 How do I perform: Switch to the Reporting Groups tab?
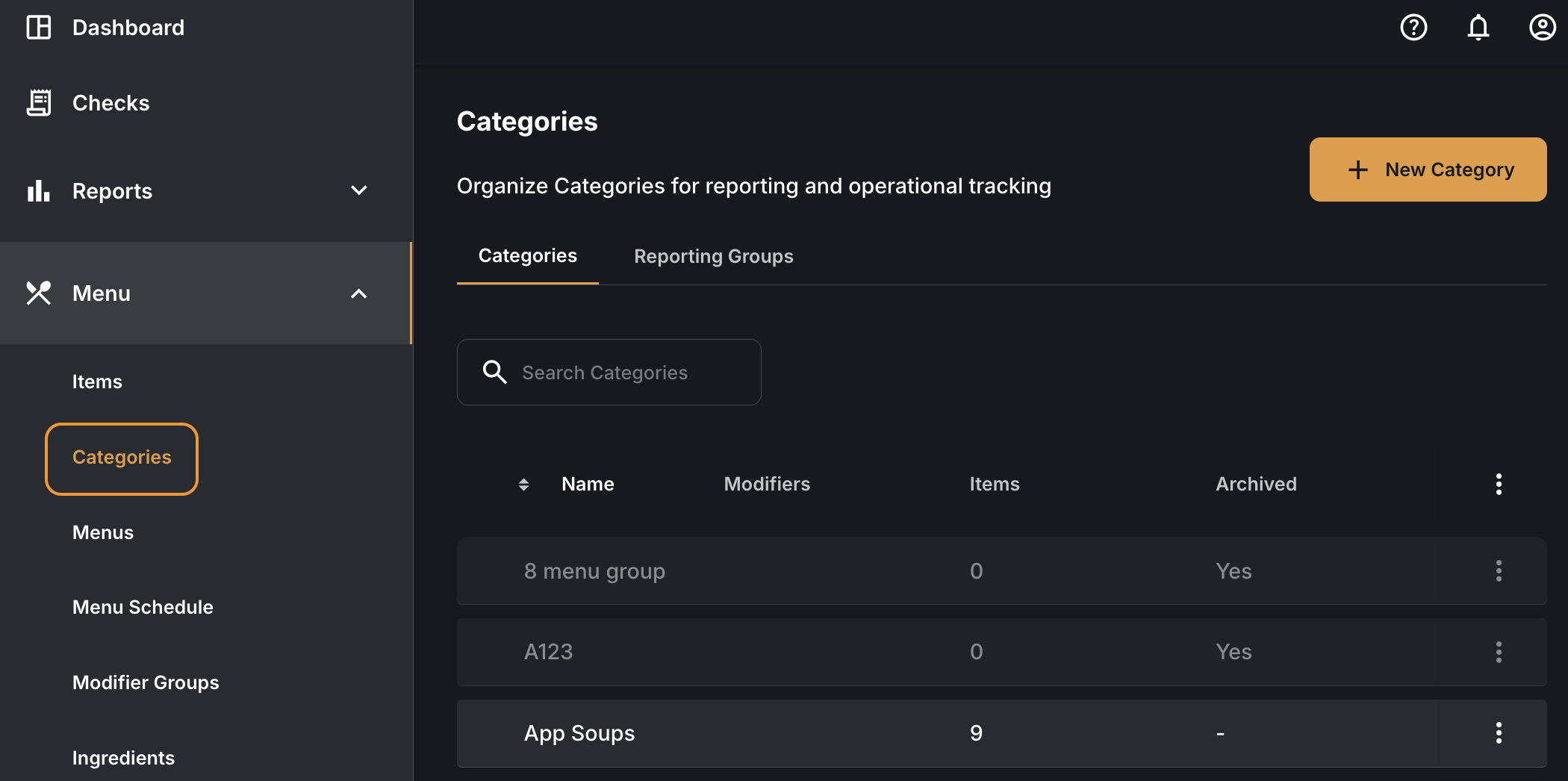[714, 256]
